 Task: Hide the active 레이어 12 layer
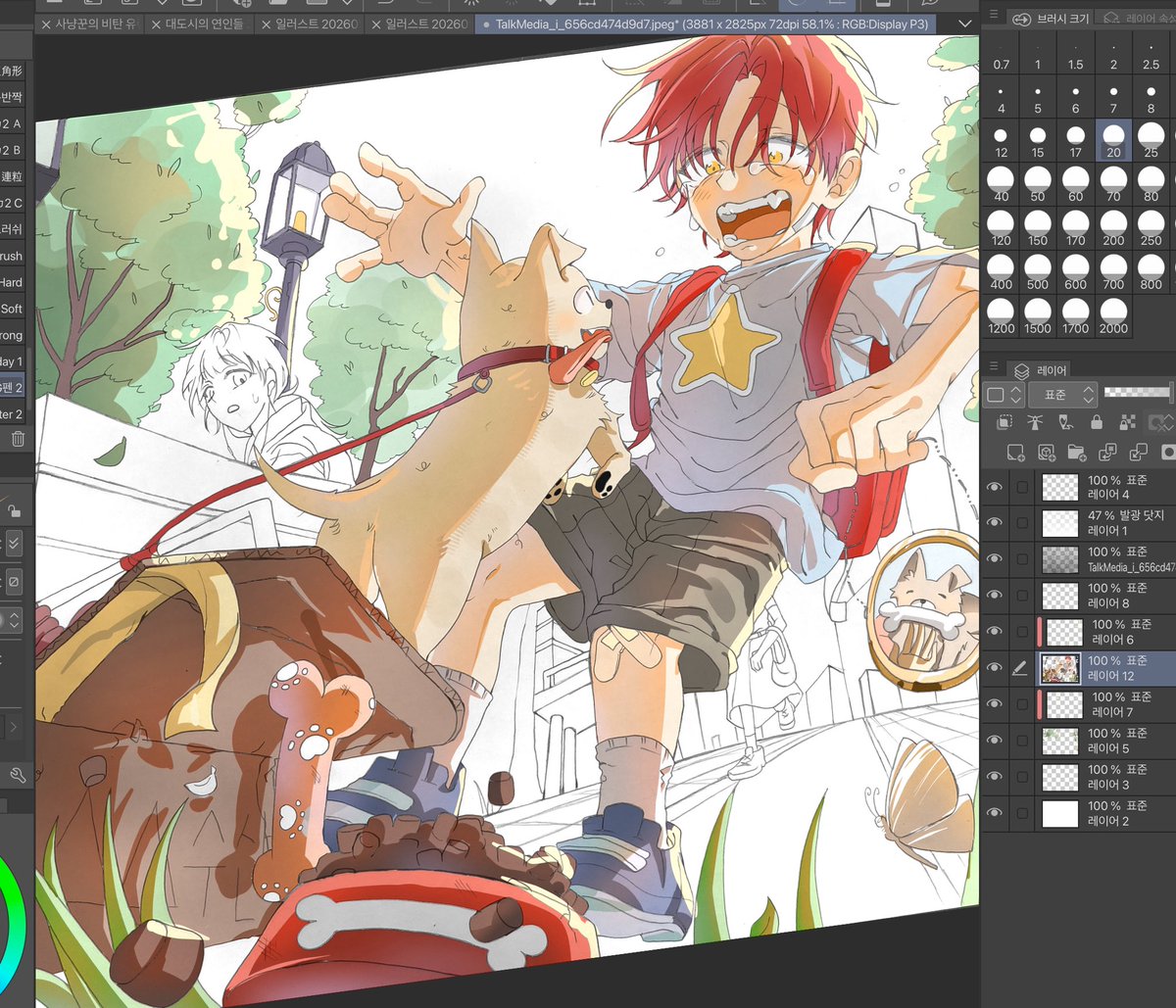coord(996,668)
